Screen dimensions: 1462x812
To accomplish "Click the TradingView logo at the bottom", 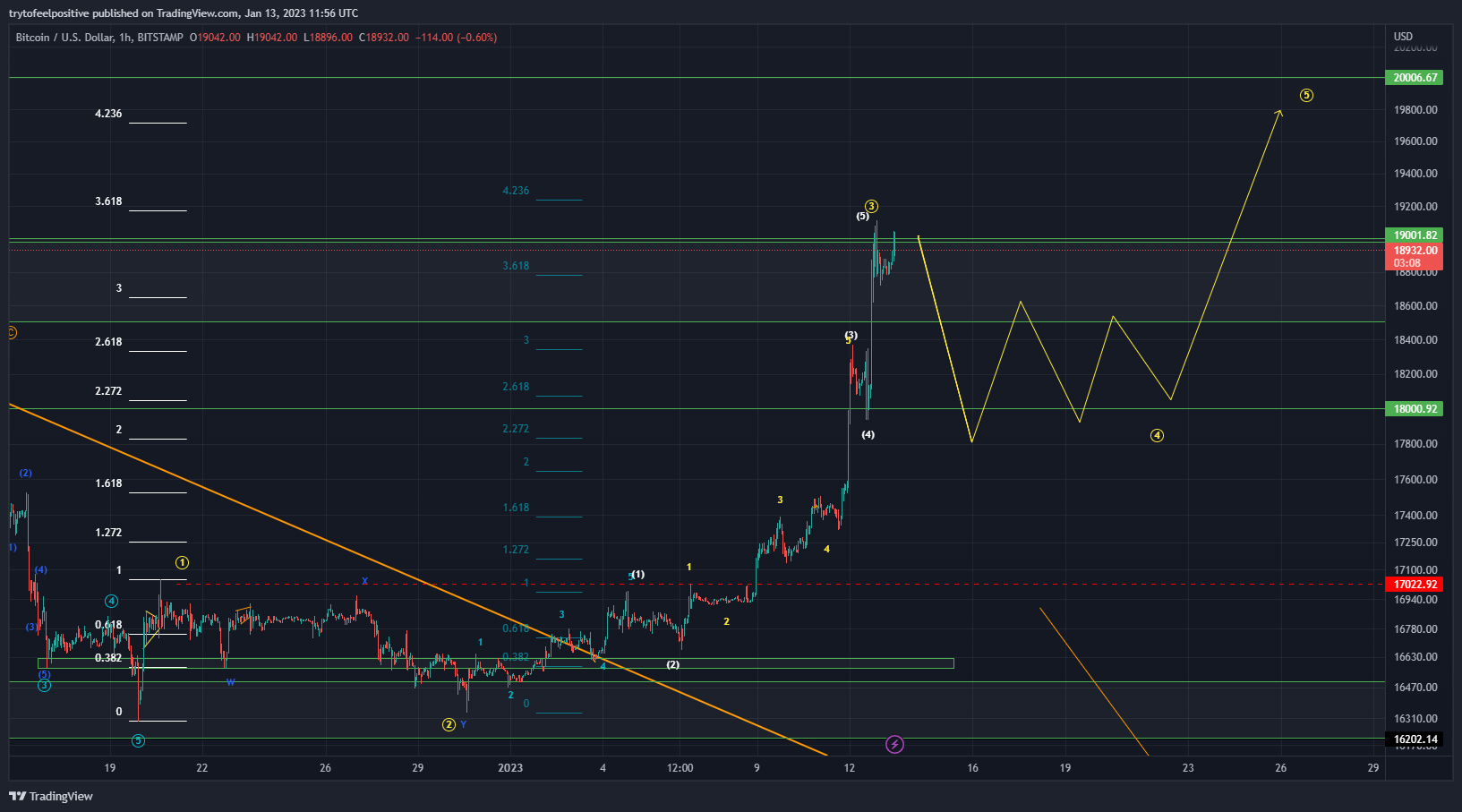I will (x=51, y=796).
